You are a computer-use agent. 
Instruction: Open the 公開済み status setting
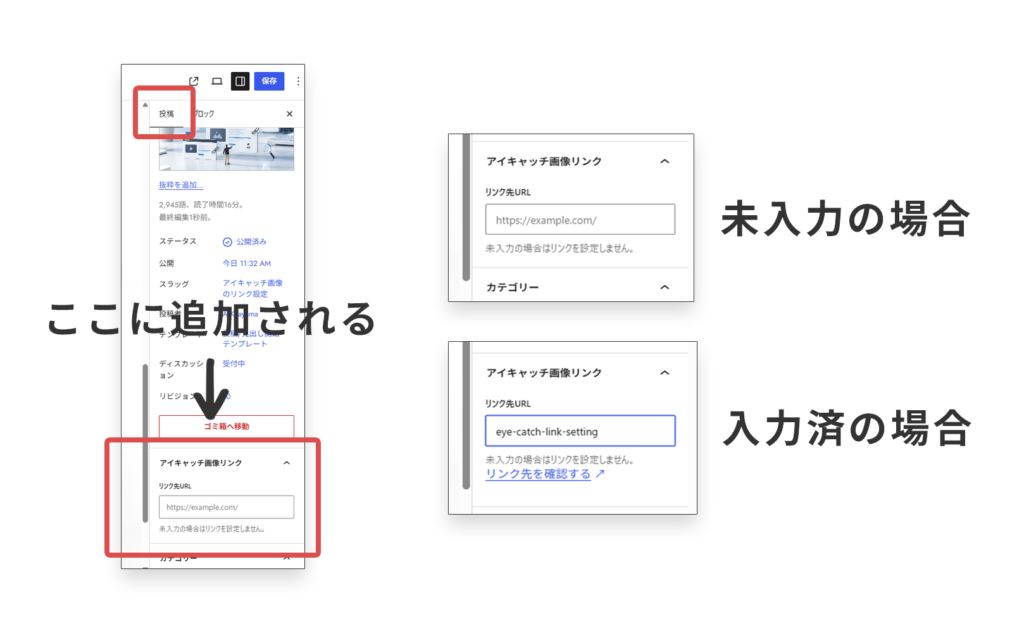(245, 242)
